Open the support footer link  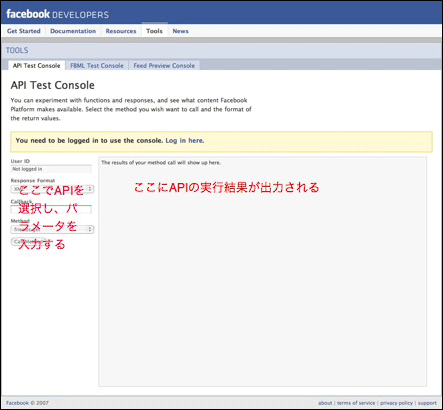click(427, 403)
